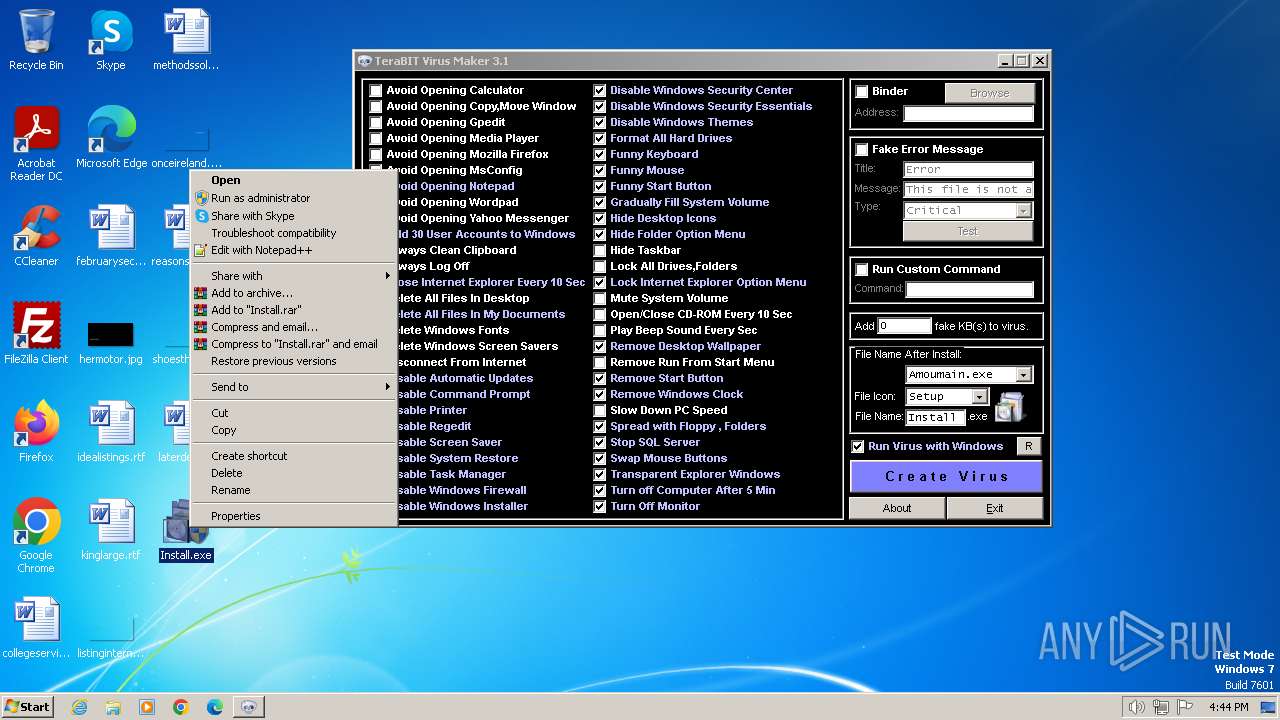Screen dimensions: 1280x720
Task: Launch Google Chrome desktop shortcut
Action: pos(36,536)
